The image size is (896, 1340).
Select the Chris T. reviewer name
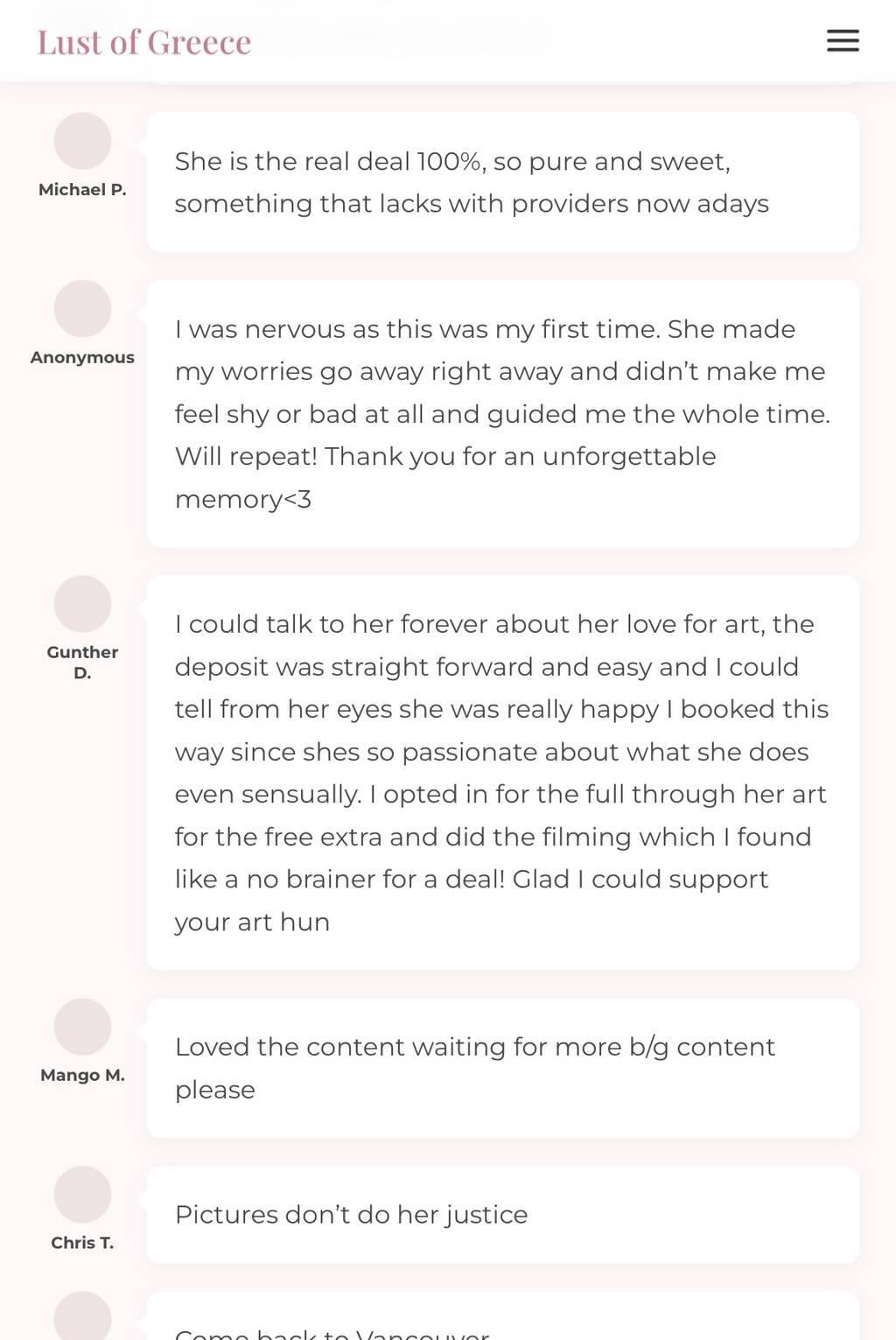coord(82,1244)
